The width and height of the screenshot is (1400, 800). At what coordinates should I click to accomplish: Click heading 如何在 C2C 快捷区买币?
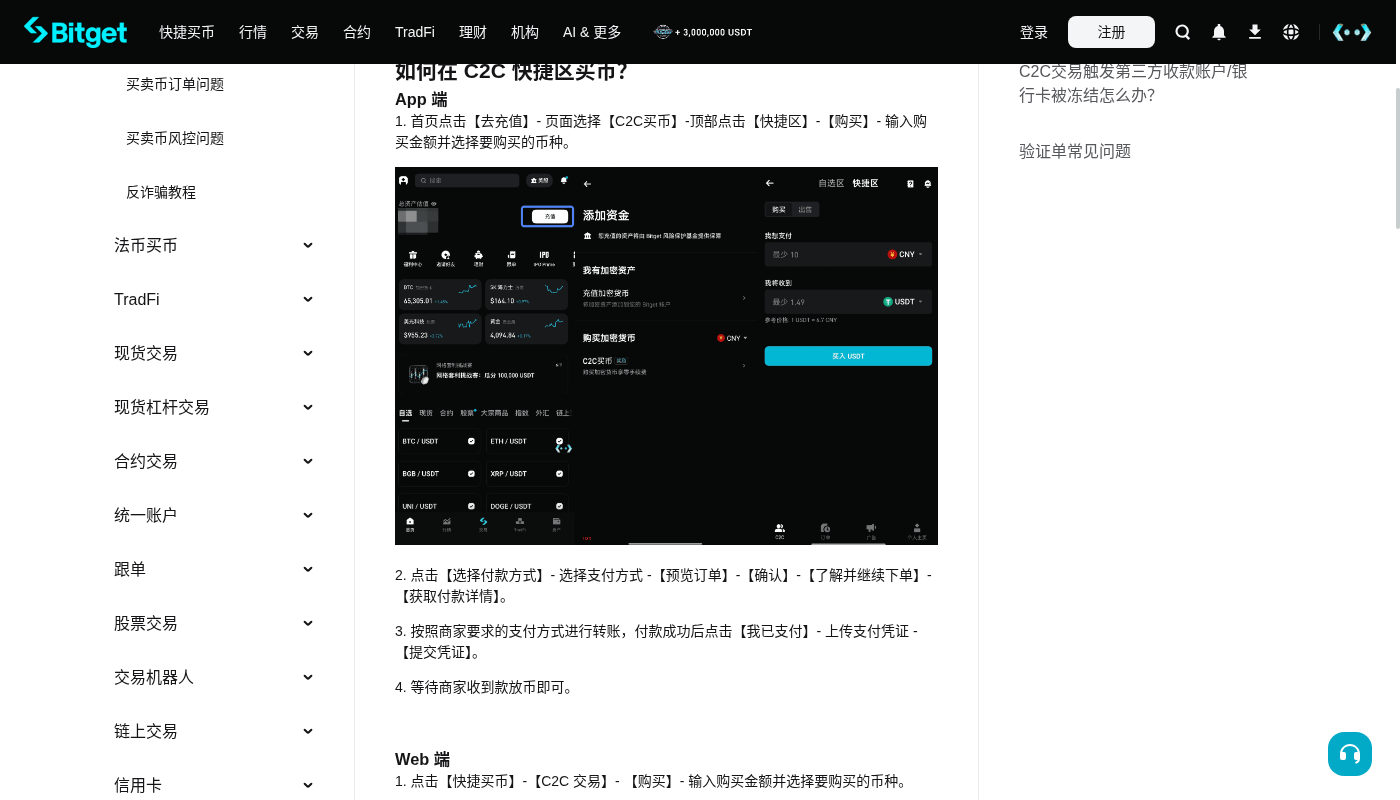[511, 71]
